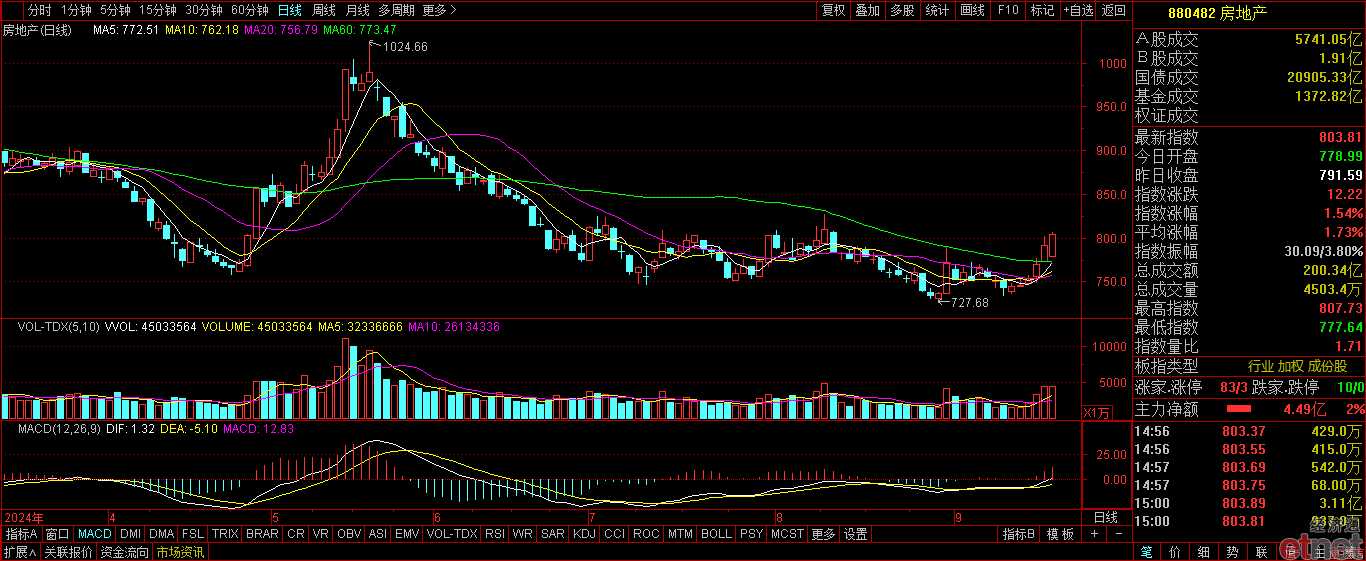Select the BRAR indicator tab
Viewport: 1366px width, 561px height.
click(262, 534)
